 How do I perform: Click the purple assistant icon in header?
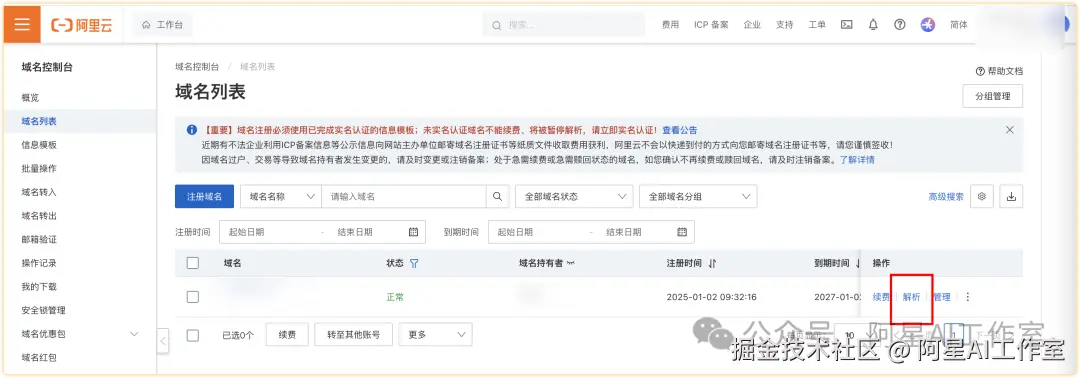928,25
